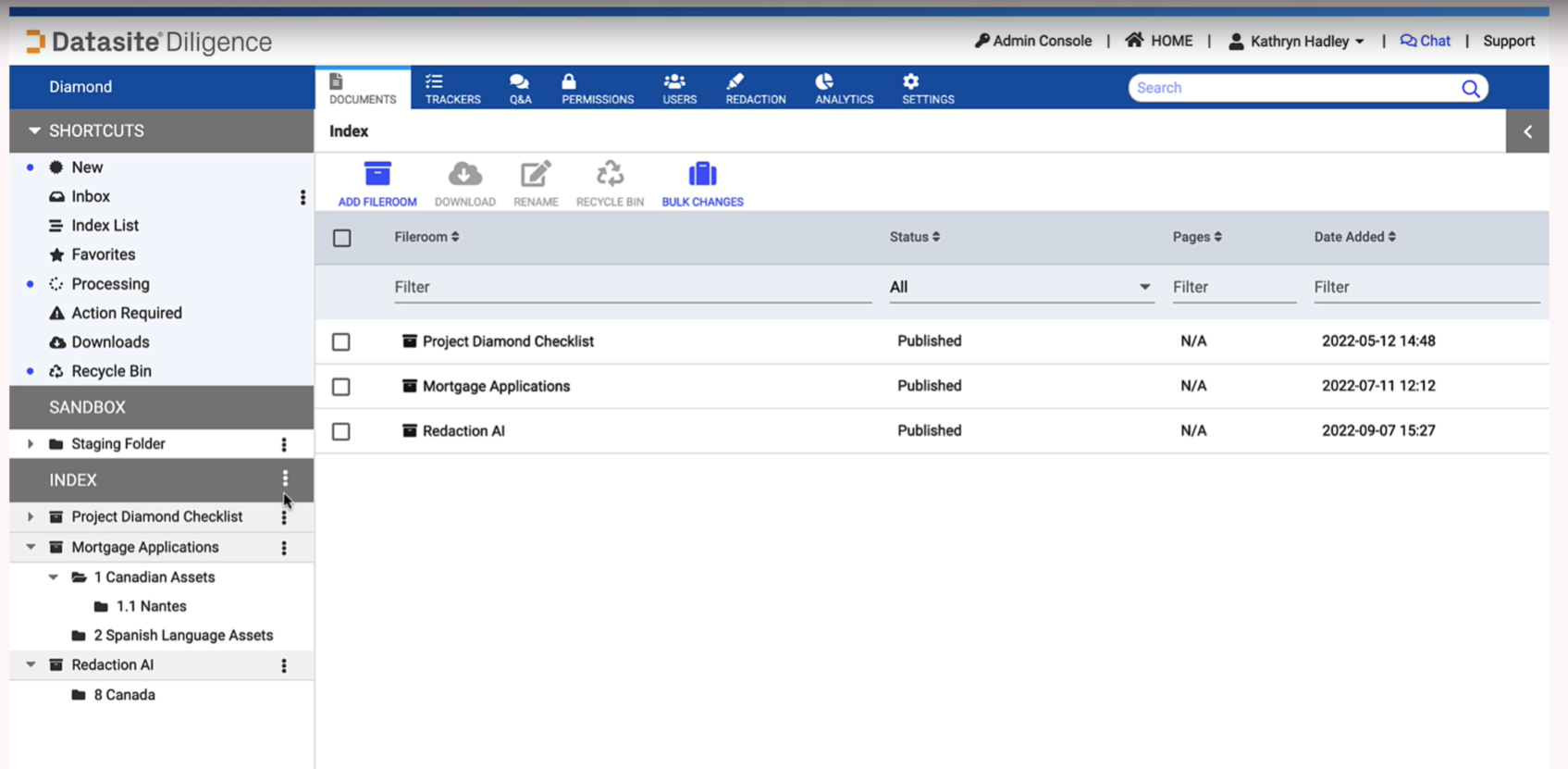Click the search magnifier icon
Image resolution: width=1568 pixels, height=769 pixels.
pyautogui.click(x=1470, y=88)
